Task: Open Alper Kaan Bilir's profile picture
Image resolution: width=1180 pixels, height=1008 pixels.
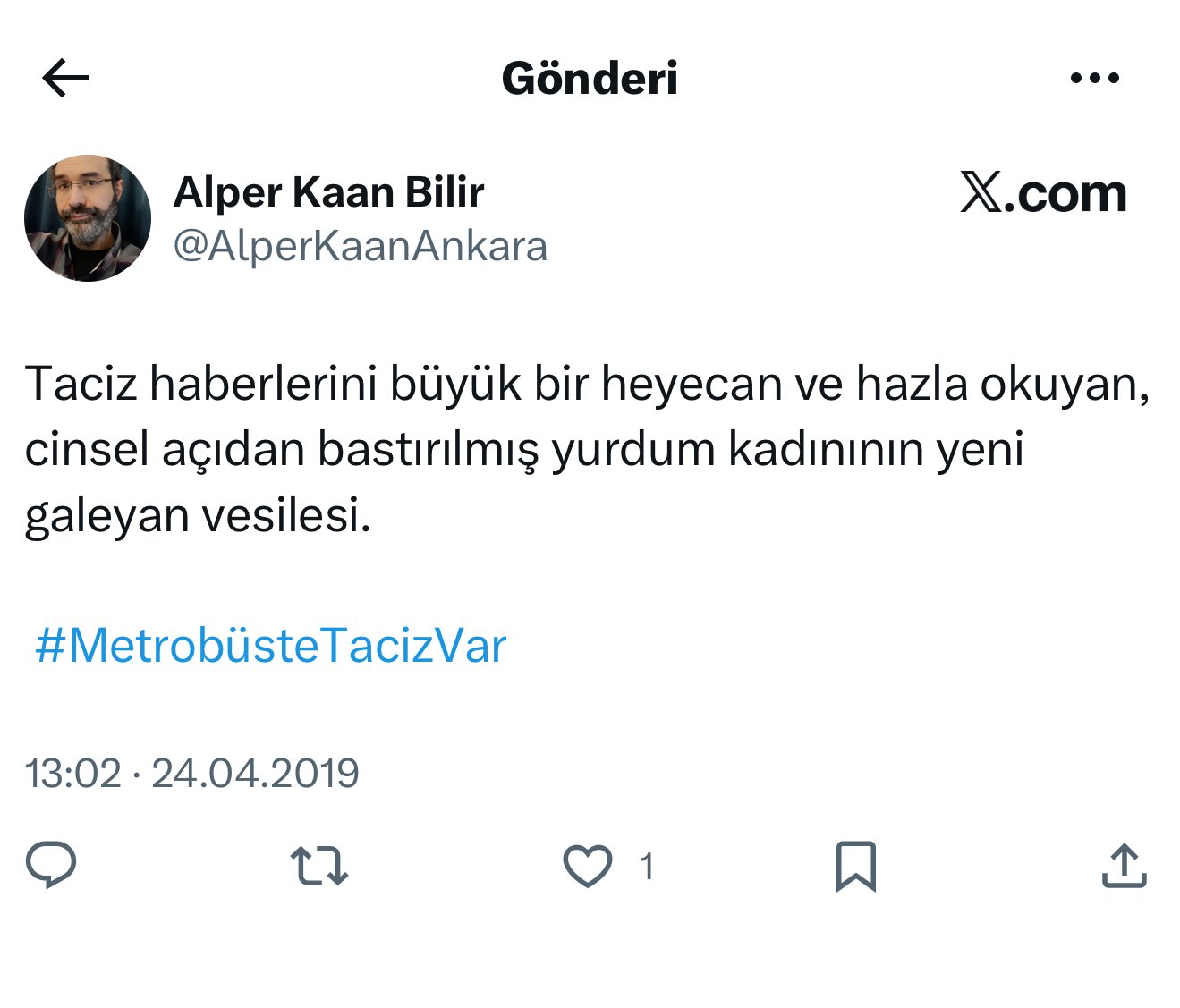Action: pyautogui.click(x=88, y=218)
